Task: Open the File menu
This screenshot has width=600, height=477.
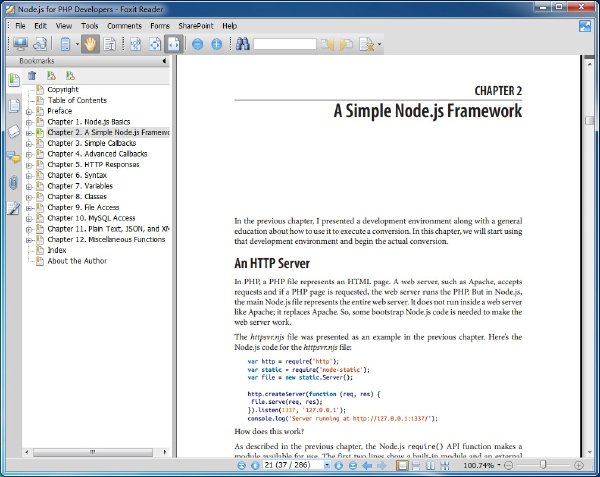Action: (20, 26)
